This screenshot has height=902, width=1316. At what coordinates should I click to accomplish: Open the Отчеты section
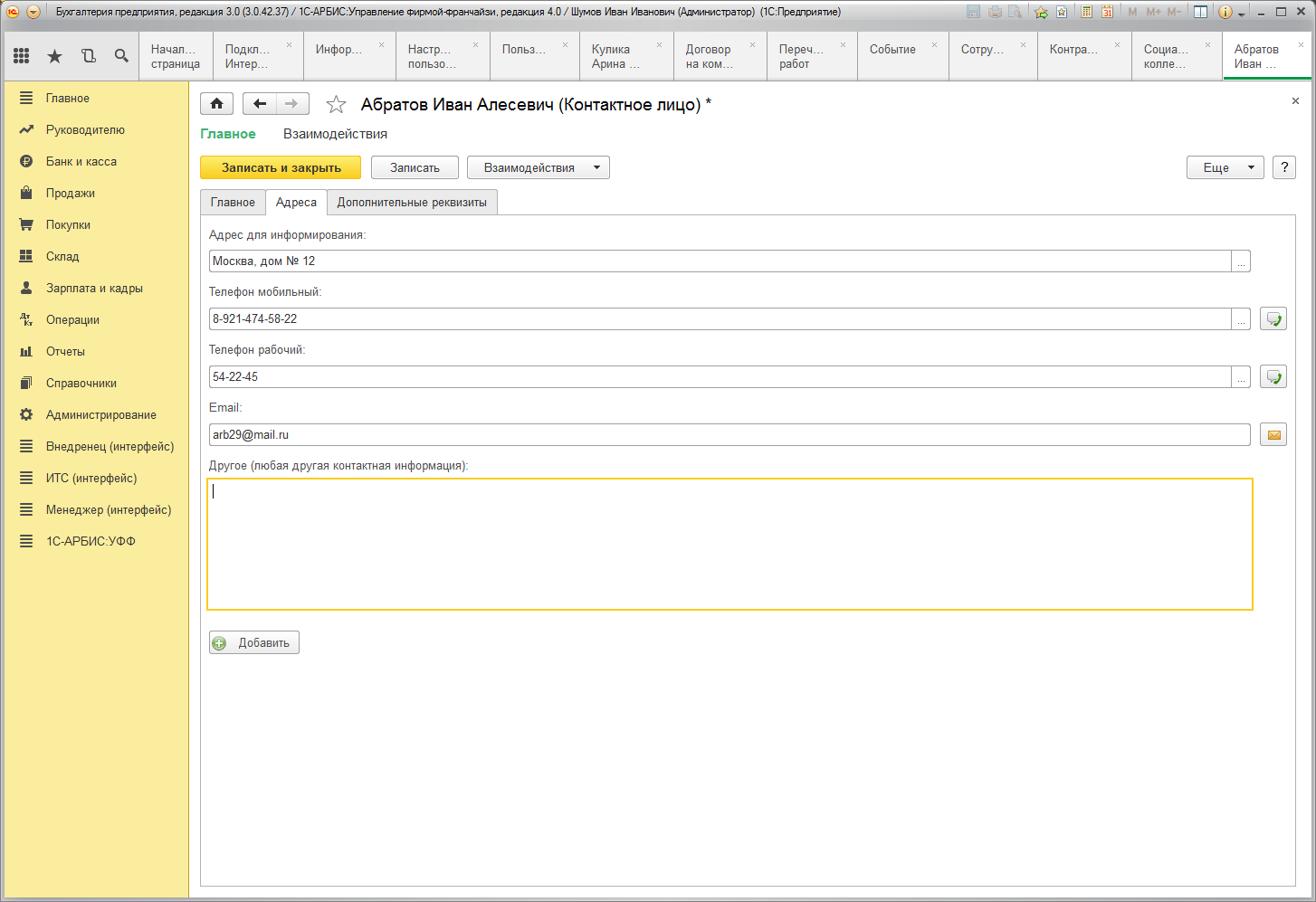(97, 351)
